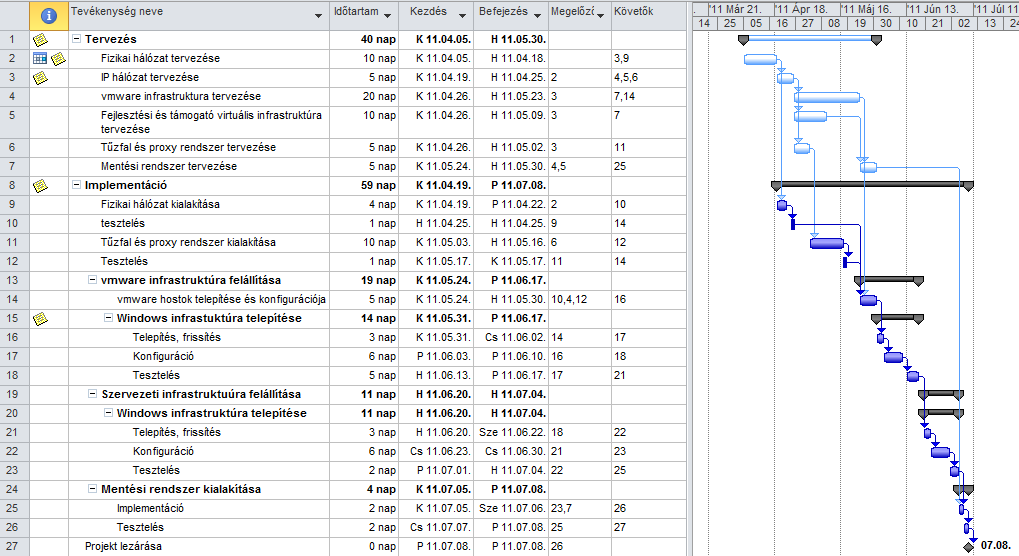1019x556 pixels.
Task: Select row header number 13
Action: [x=12, y=280]
